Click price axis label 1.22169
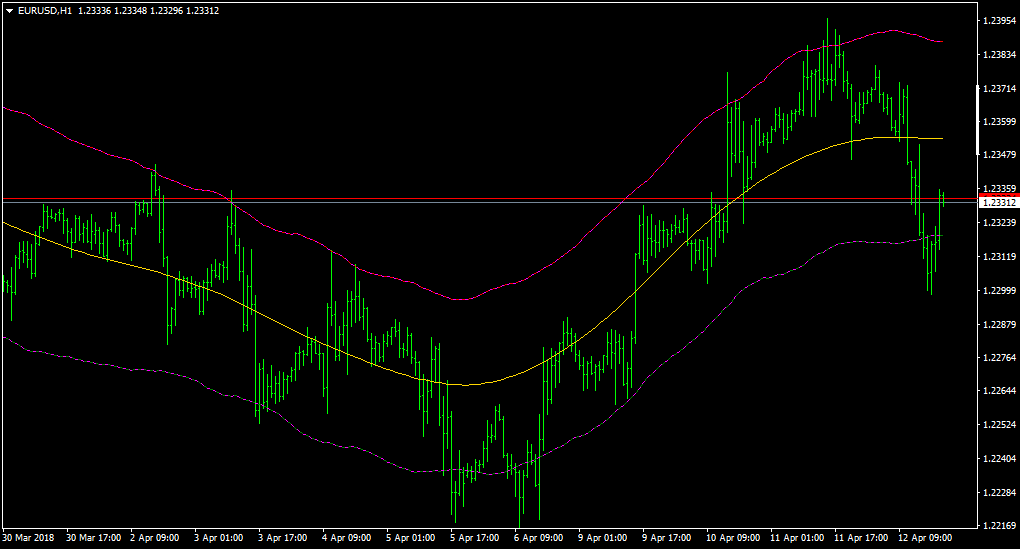This screenshot has width=1020, height=549. (999, 526)
